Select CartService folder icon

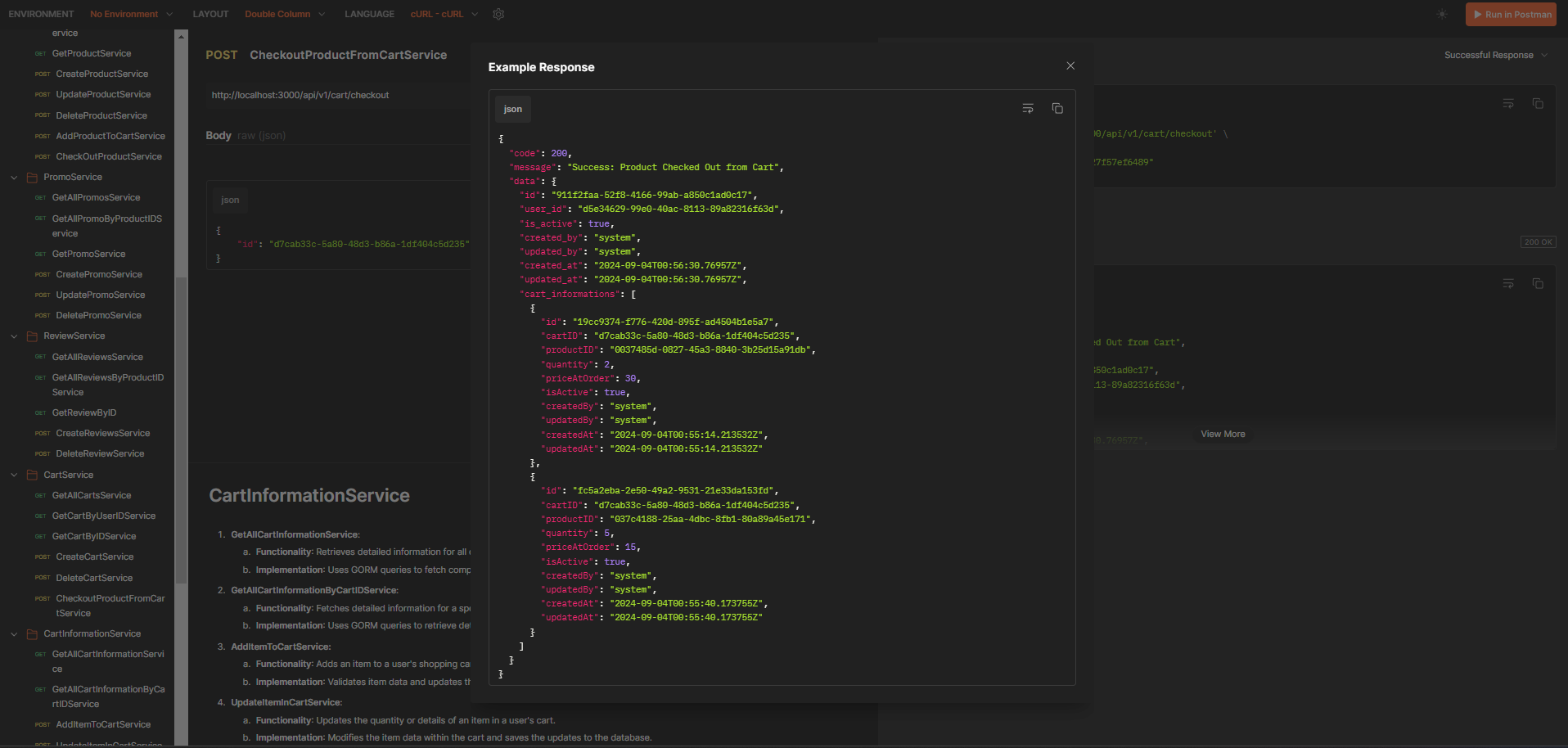33,475
